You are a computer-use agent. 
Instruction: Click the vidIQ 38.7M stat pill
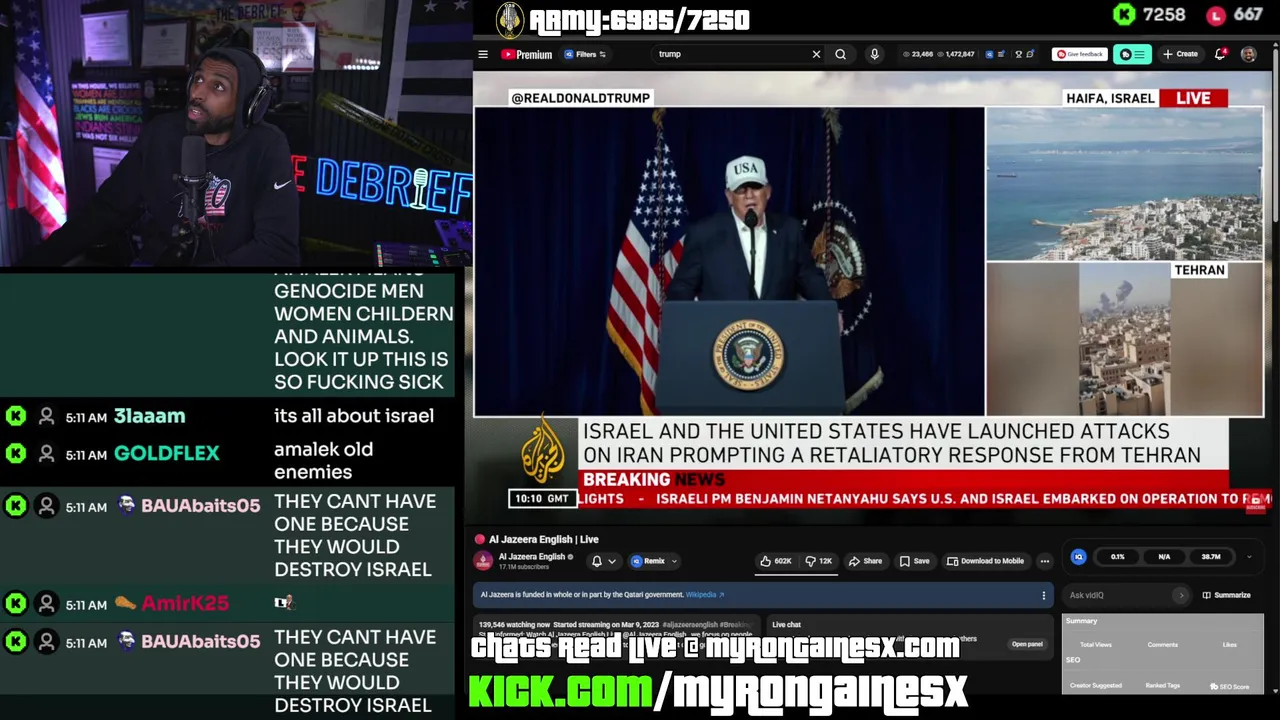[x=1211, y=557]
